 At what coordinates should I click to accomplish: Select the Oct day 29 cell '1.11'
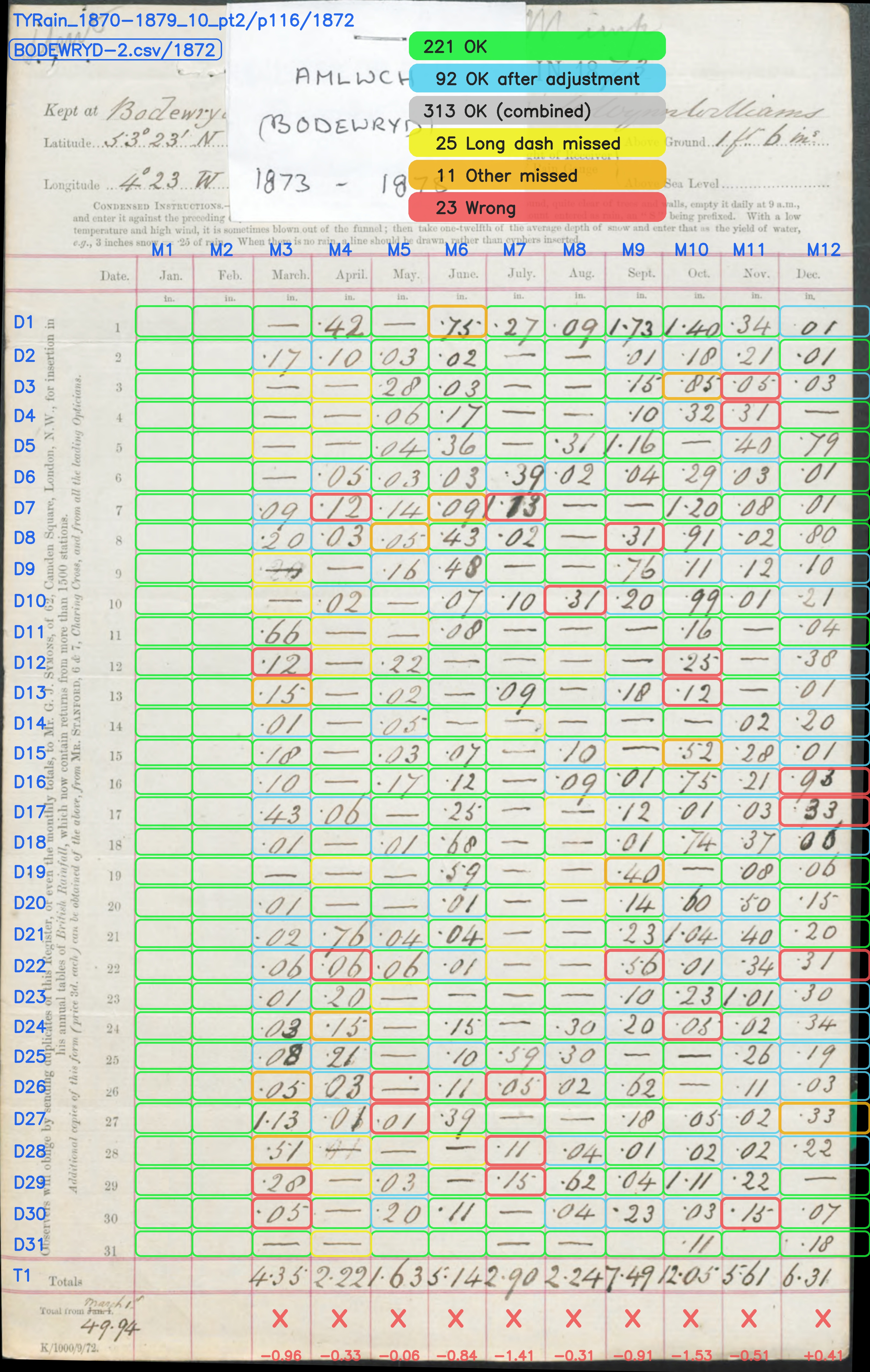pos(692,1182)
